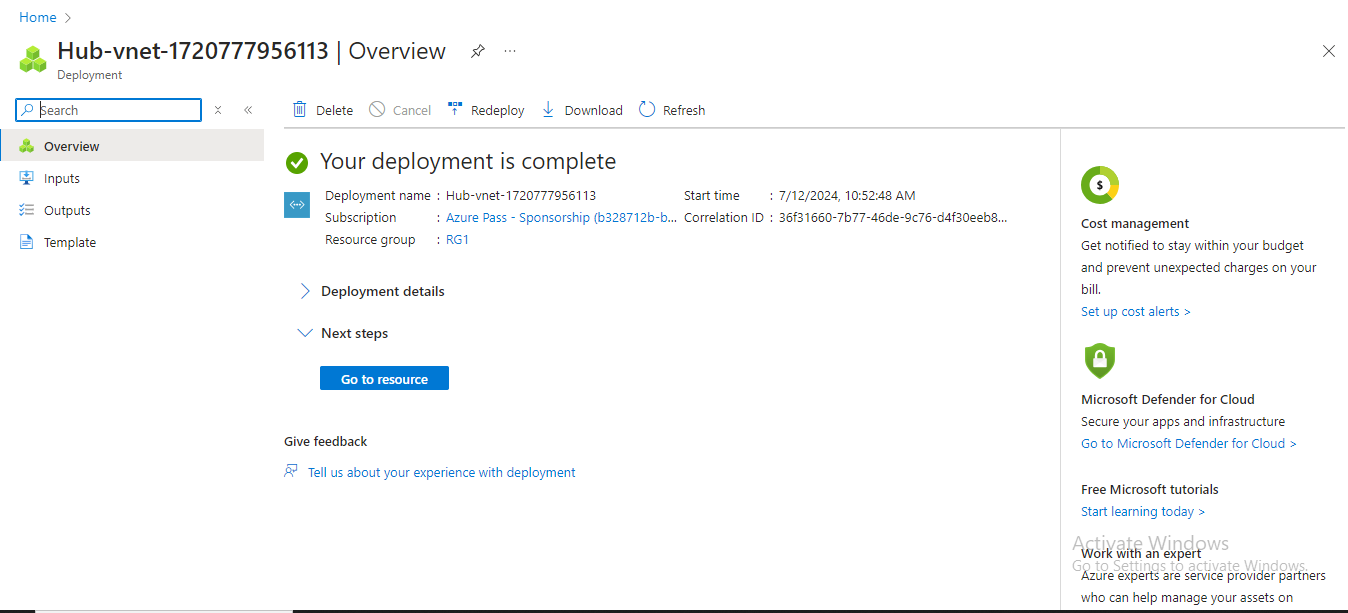
Task: Click the deployment name value Hub-vnet-1720777956113
Action: 521,195
